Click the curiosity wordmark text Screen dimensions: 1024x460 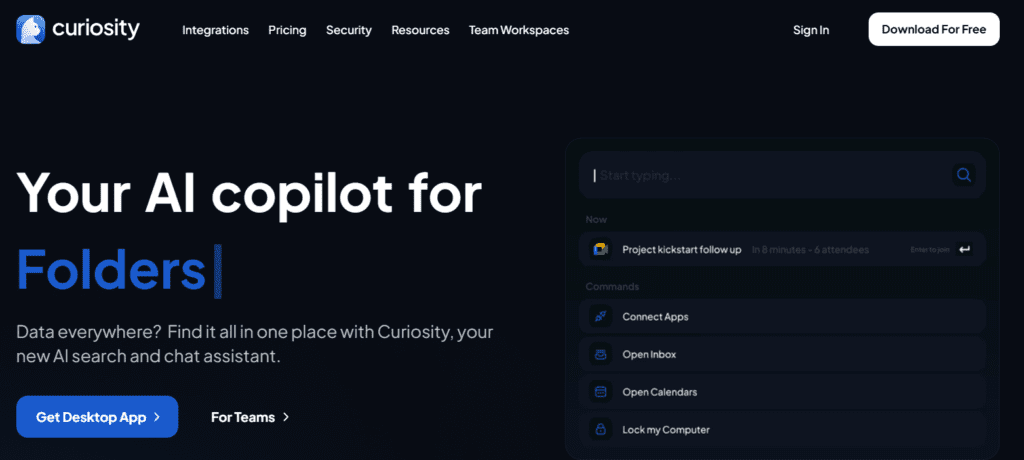coord(97,29)
